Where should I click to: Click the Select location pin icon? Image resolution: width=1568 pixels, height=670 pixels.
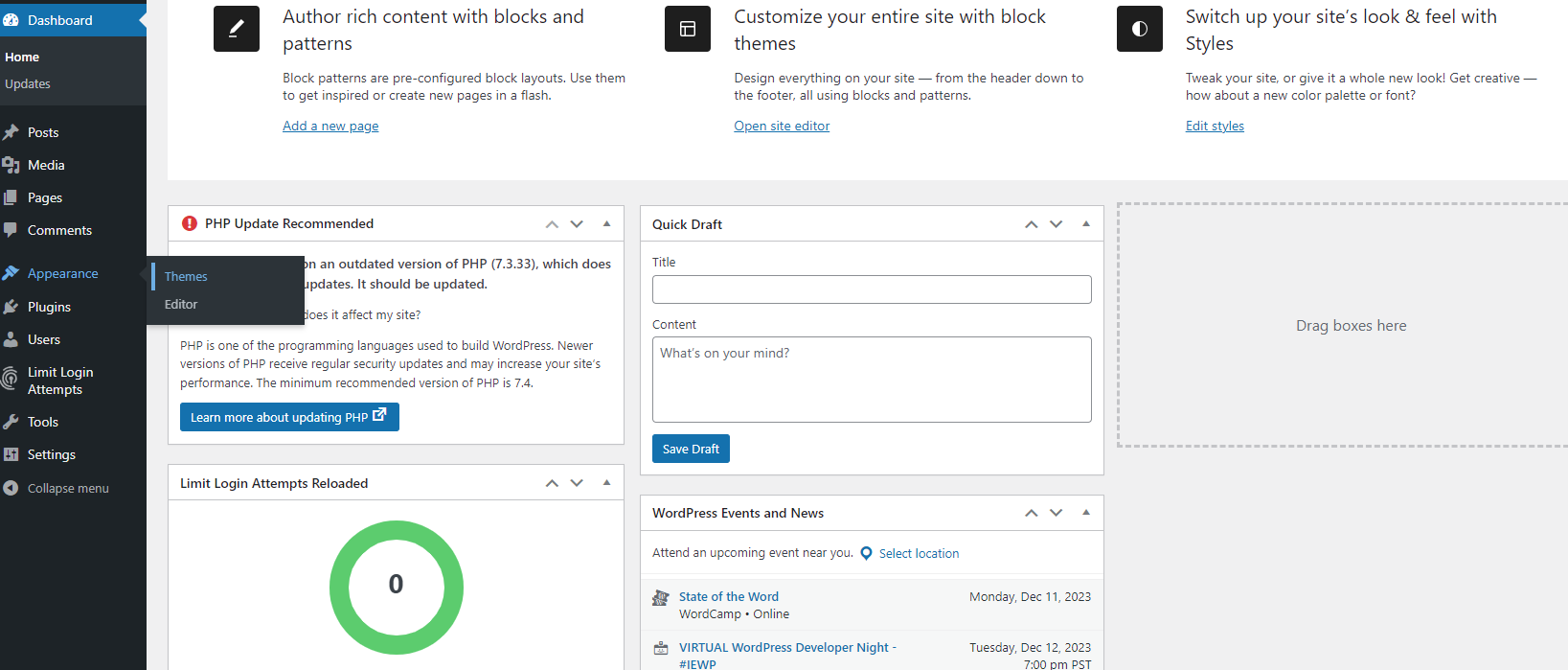click(866, 553)
